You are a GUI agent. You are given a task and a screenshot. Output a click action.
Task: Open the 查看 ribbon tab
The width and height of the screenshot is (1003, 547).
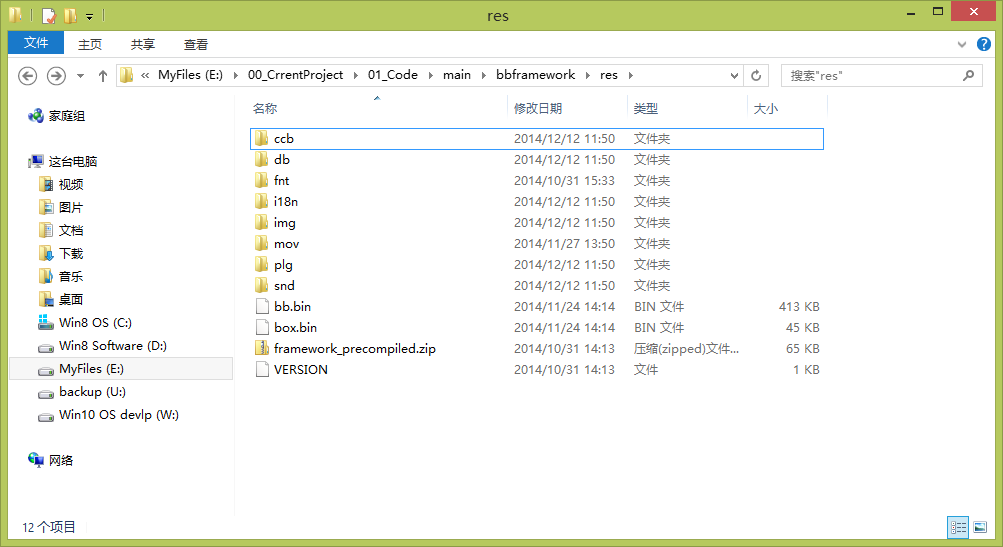coord(195,44)
